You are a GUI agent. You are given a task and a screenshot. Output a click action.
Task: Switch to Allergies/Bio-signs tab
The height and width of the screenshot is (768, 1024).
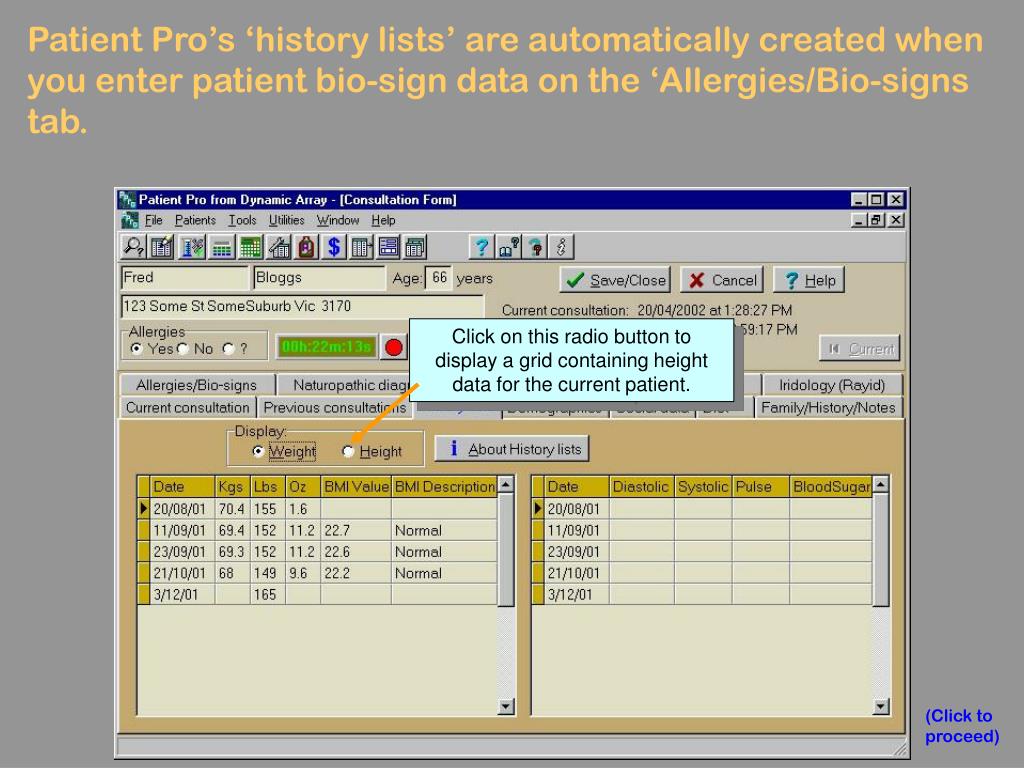click(197, 385)
